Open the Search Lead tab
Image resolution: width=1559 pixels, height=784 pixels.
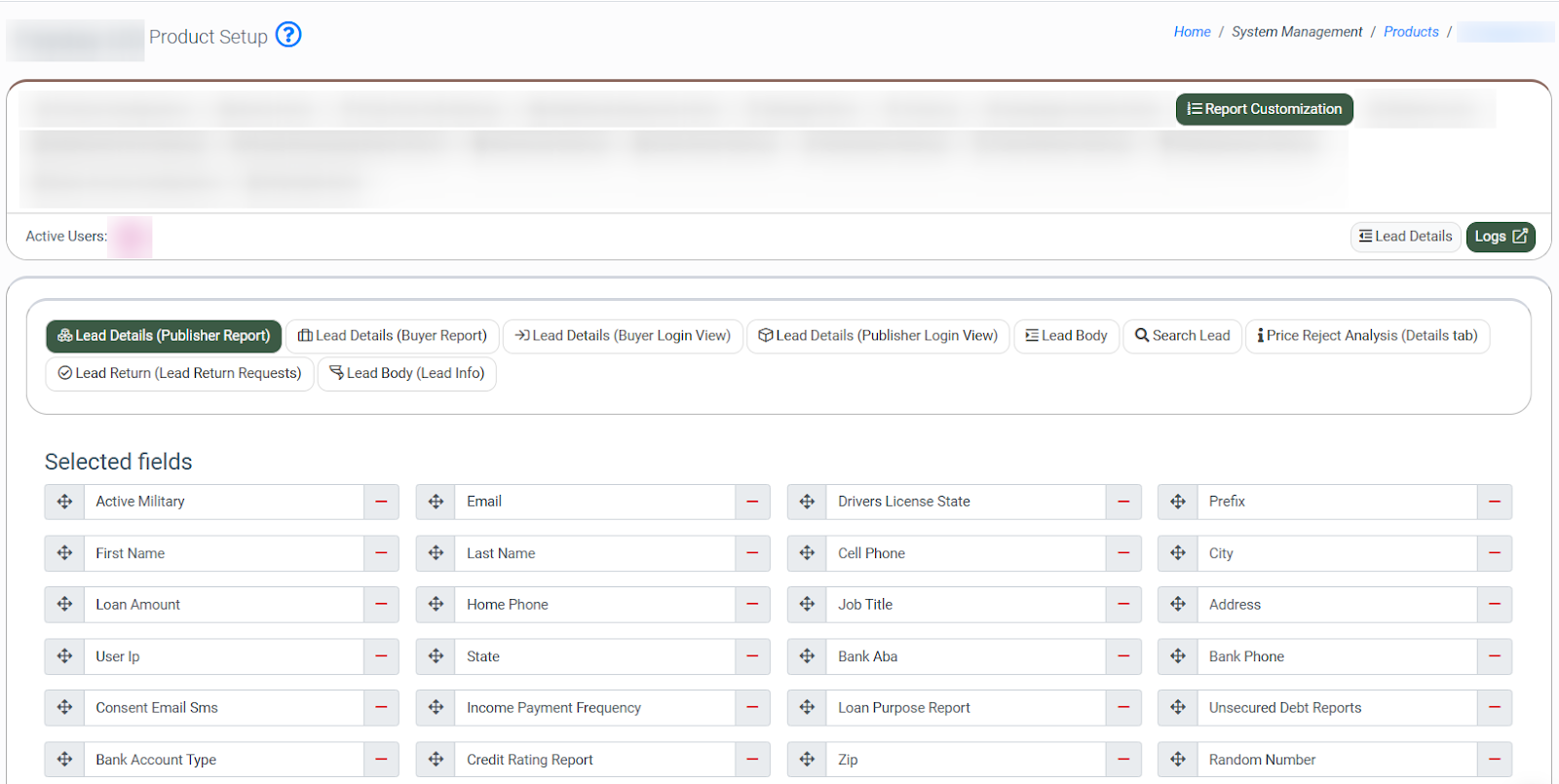pos(1182,336)
